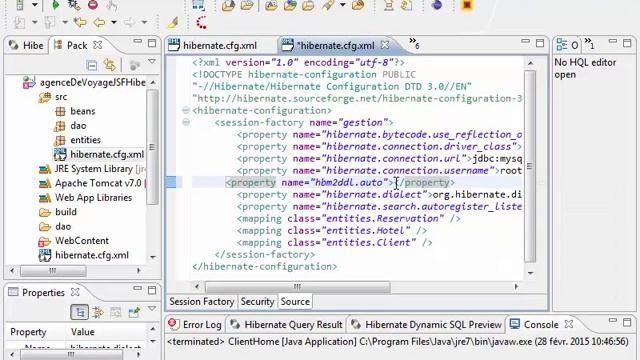The width and height of the screenshot is (640, 360).
Task: Click the grayed previous-annotation icon on the second row
Action: (x=50, y=22)
